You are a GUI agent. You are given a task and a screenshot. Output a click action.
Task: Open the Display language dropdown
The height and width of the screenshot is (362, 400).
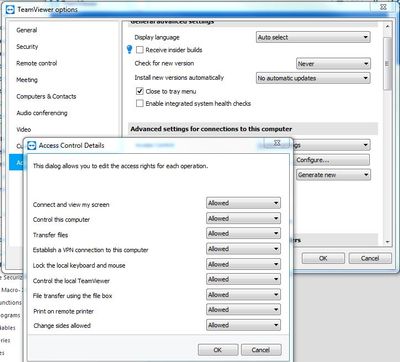pyautogui.click(x=313, y=37)
